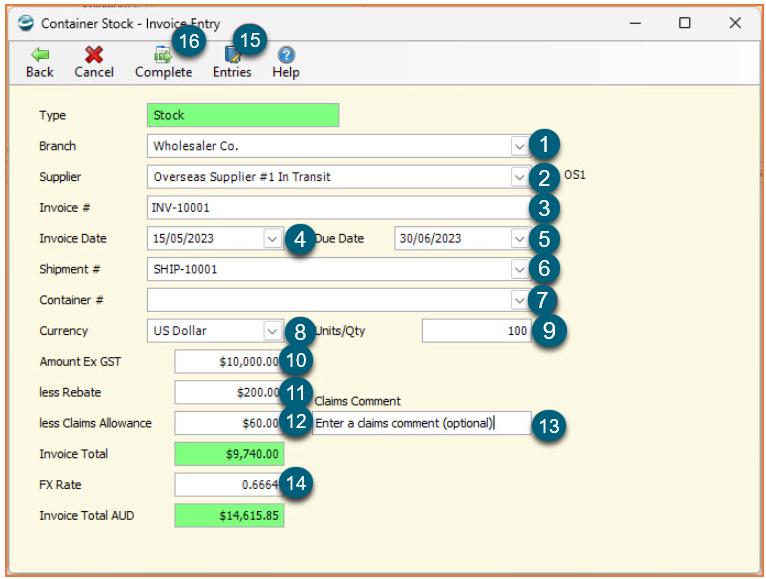The height and width of the screenshot is (579, 766).
Task: Expand the Supplier dropdown arrow
Action: [519, 177]
